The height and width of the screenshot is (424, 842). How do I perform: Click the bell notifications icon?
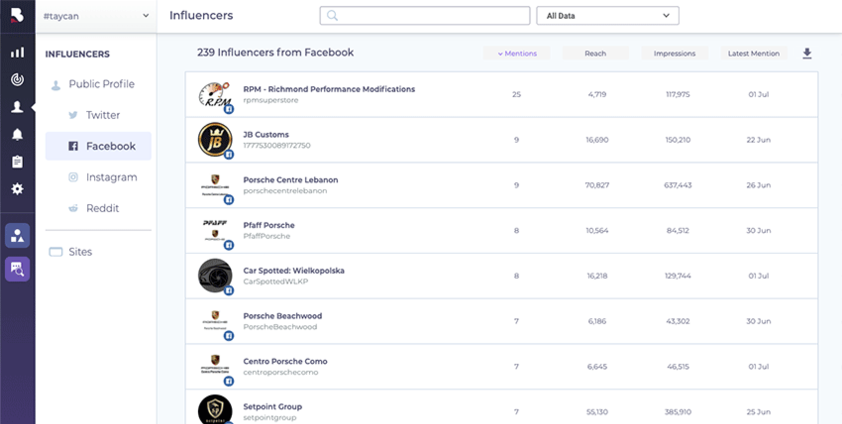[x=17, y=134]
